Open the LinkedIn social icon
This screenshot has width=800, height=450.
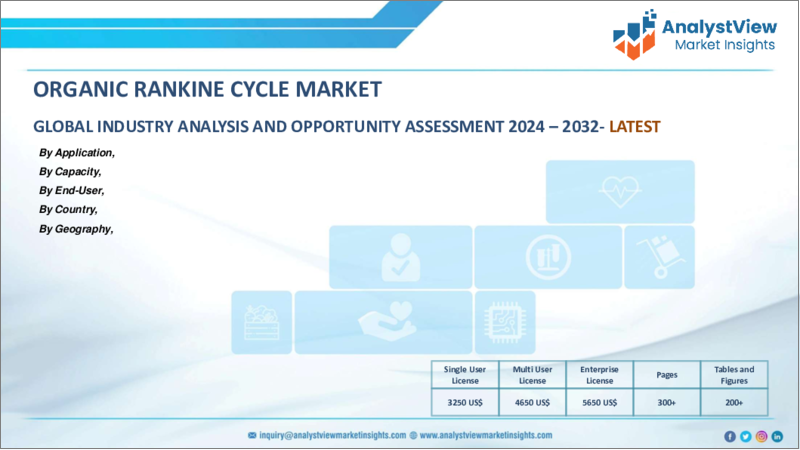tap(777, 436)
